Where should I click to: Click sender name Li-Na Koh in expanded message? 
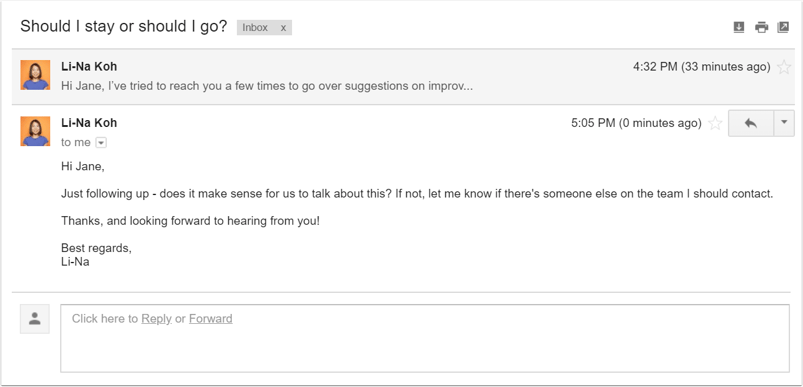[x=89, y=123]
